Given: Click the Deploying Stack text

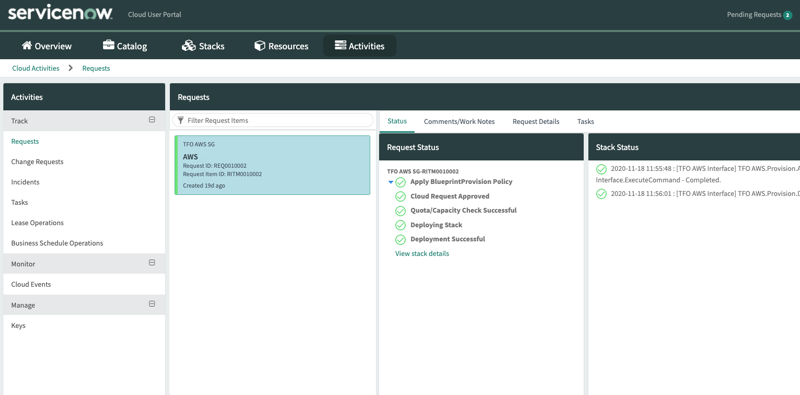Looking at the screenshot, I should pos(436,225).
